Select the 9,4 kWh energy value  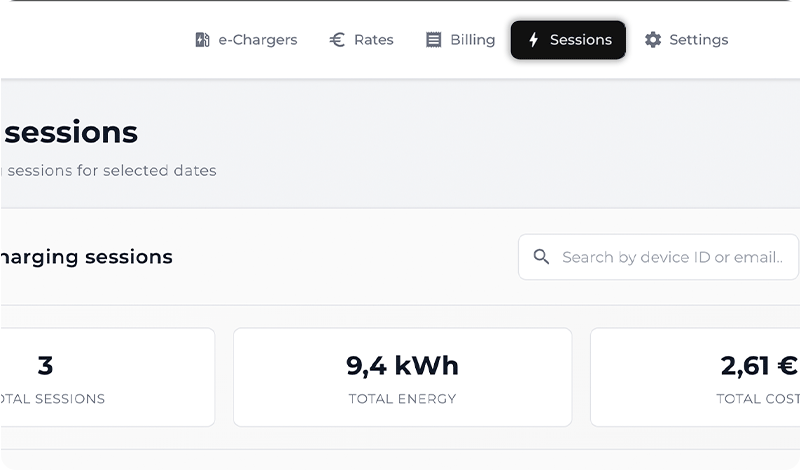coord(402,366)
